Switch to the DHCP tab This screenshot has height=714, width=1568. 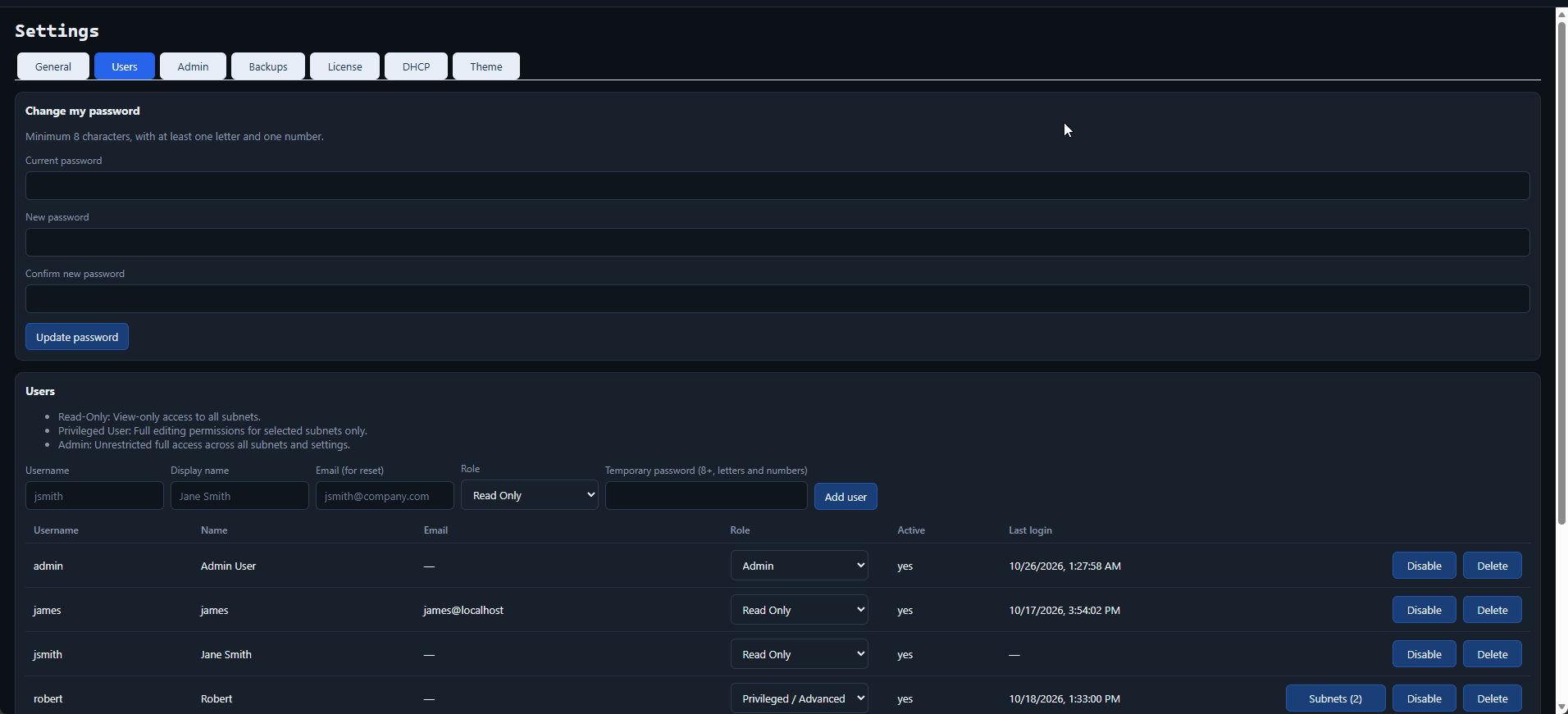point(416,66)
